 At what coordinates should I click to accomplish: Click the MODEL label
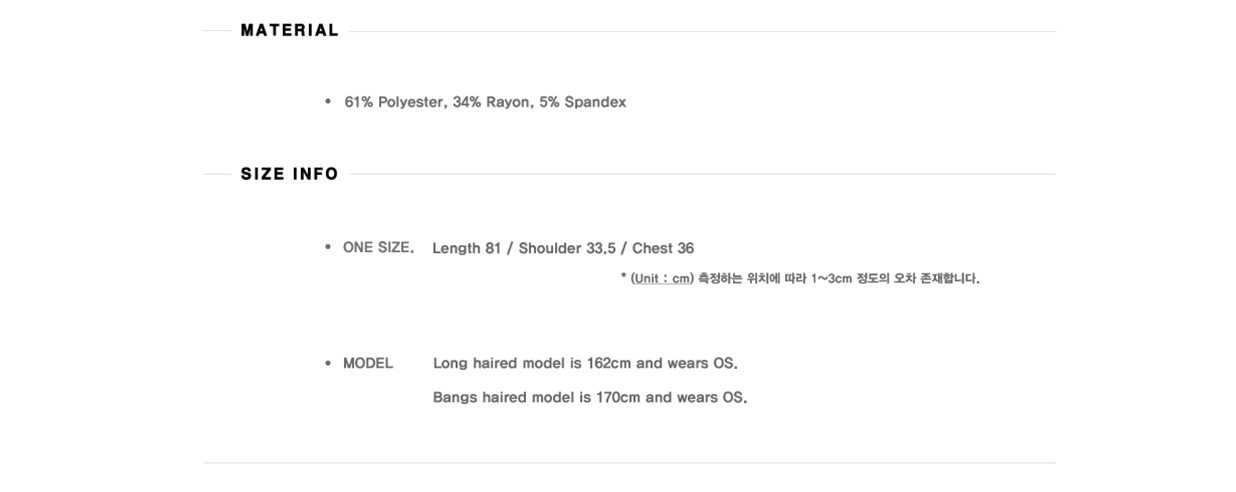(368, 363)
